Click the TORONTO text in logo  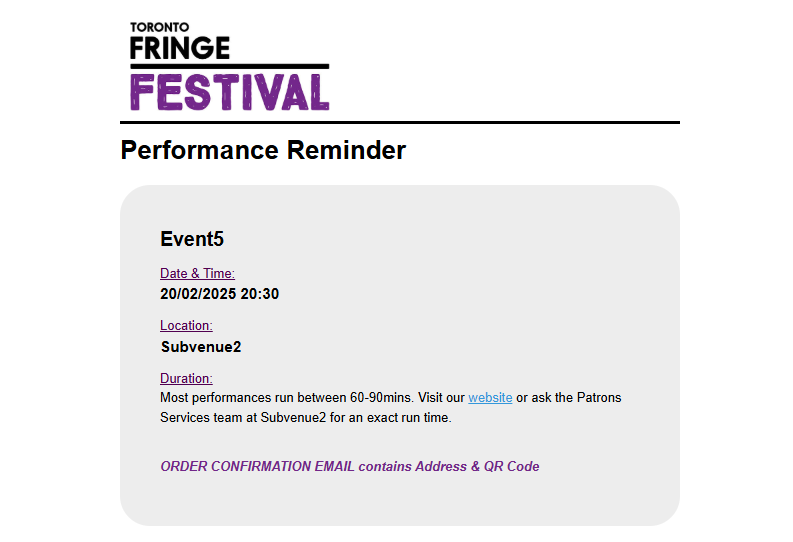[159, 27]
